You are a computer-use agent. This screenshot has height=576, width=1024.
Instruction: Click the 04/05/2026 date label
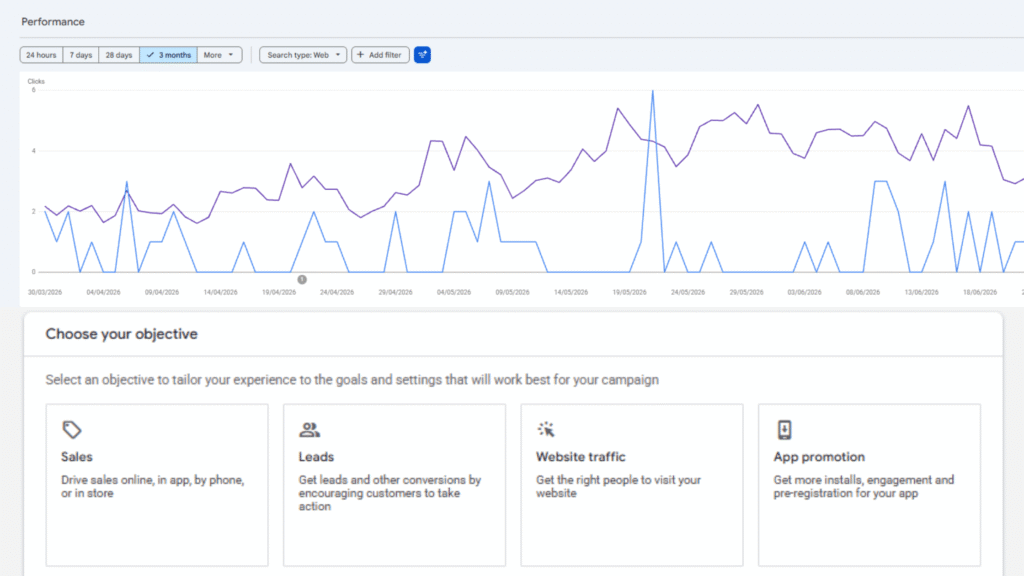pyautogui.click(x=454, y=293)
